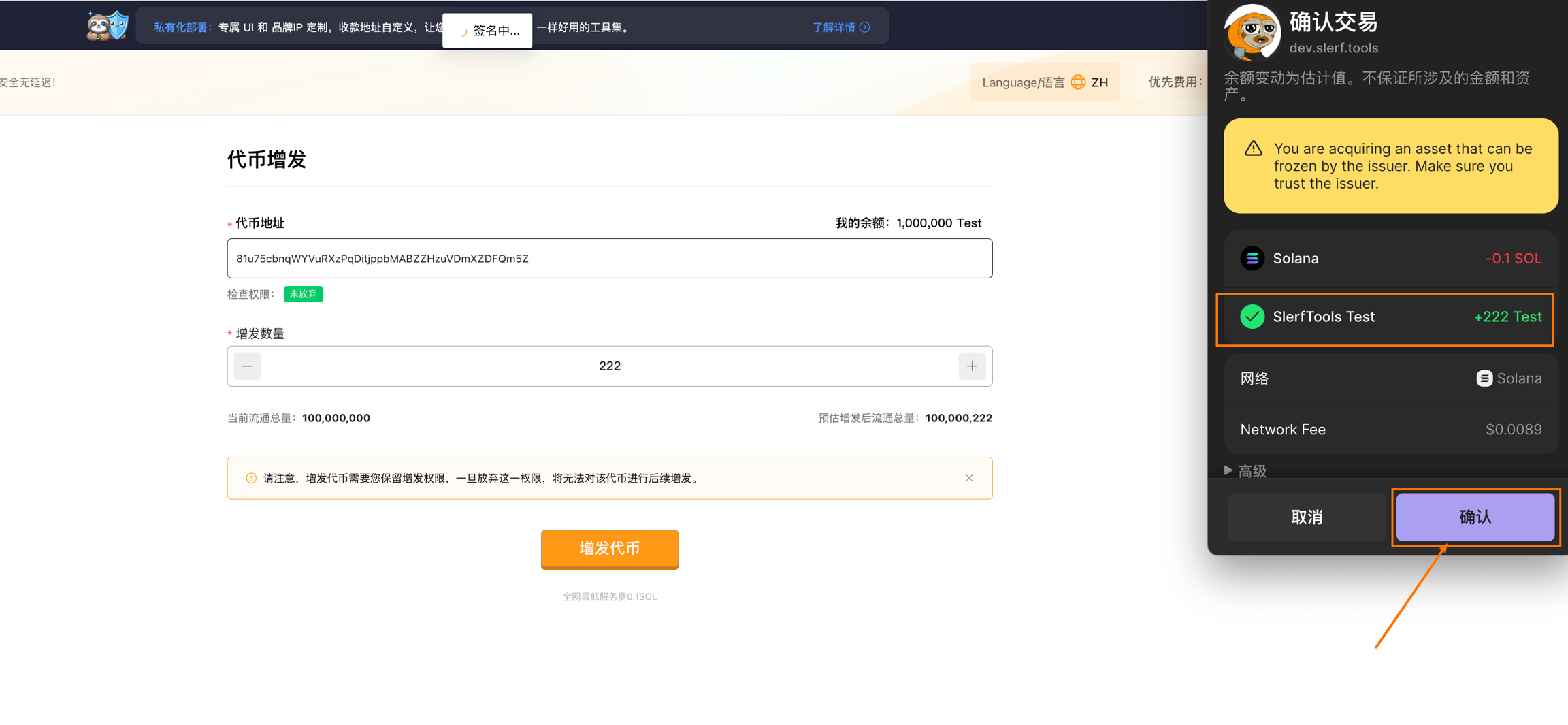The image size is (1568, 725).
Task: Click the warning triangle icon in yellow alert
Action: click(x=1253, y=148)
